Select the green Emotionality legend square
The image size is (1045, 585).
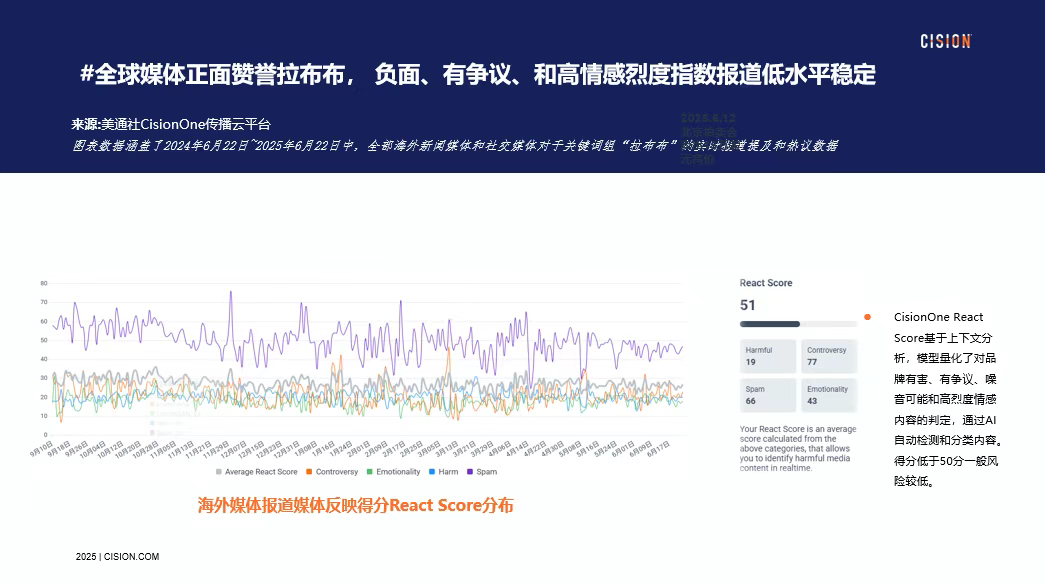371,471
